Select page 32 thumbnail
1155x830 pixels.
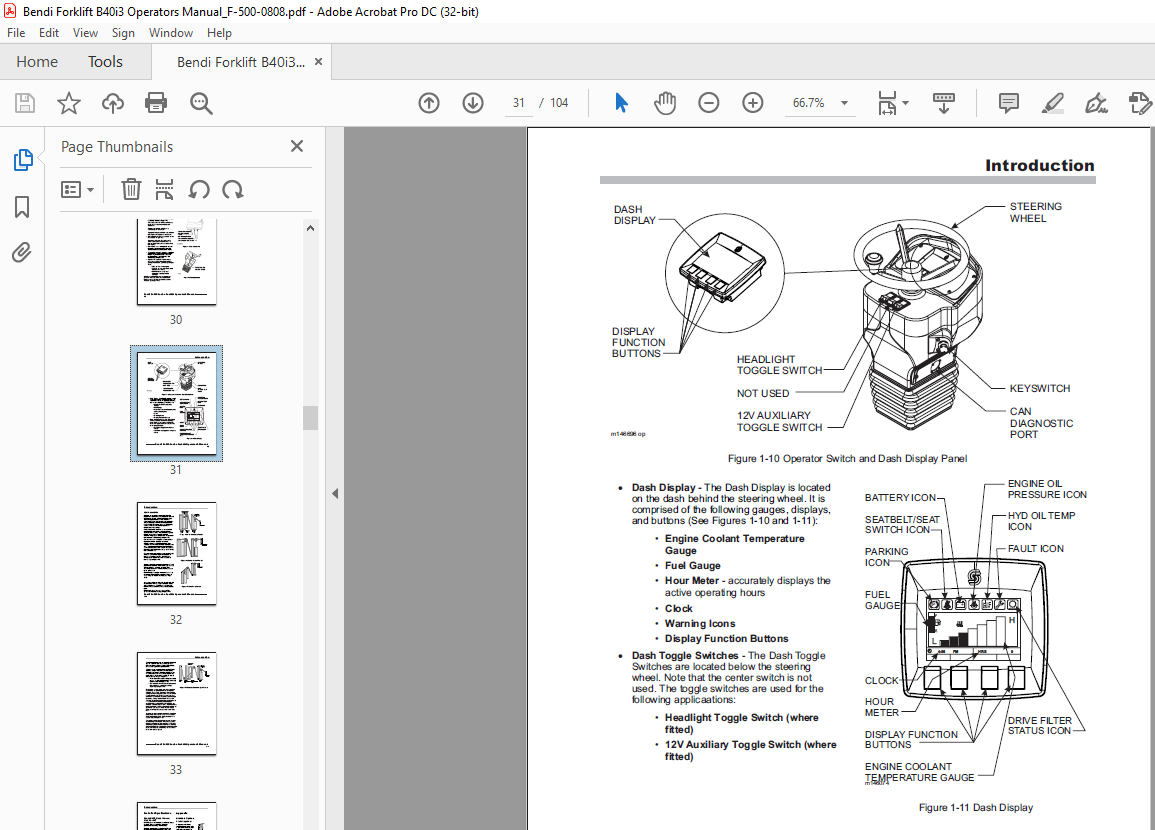tap(177, 554)
